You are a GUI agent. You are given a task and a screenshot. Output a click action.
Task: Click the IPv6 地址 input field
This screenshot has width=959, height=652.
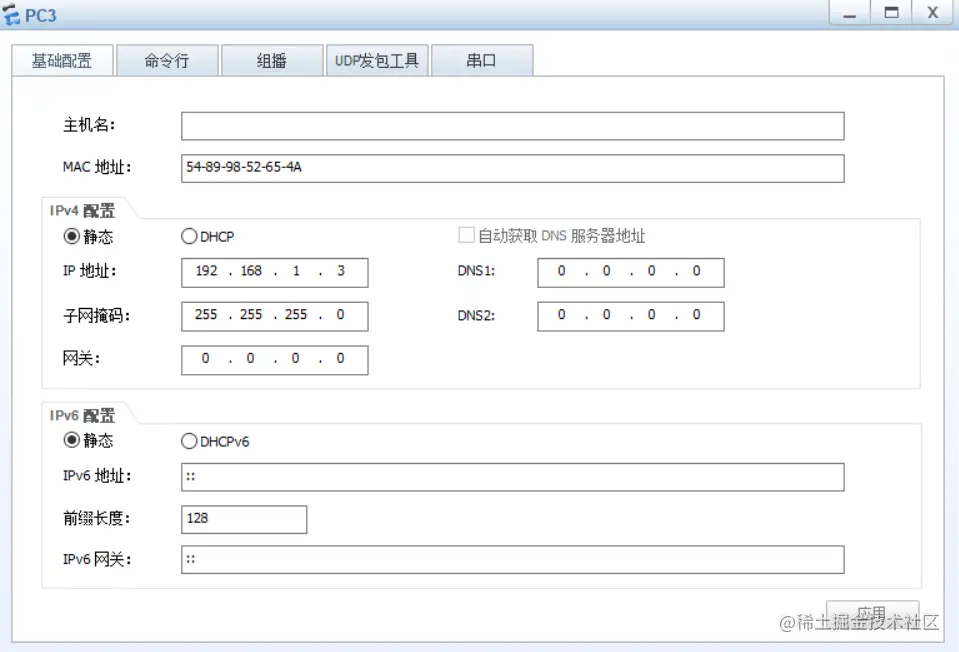pos(513,477)
